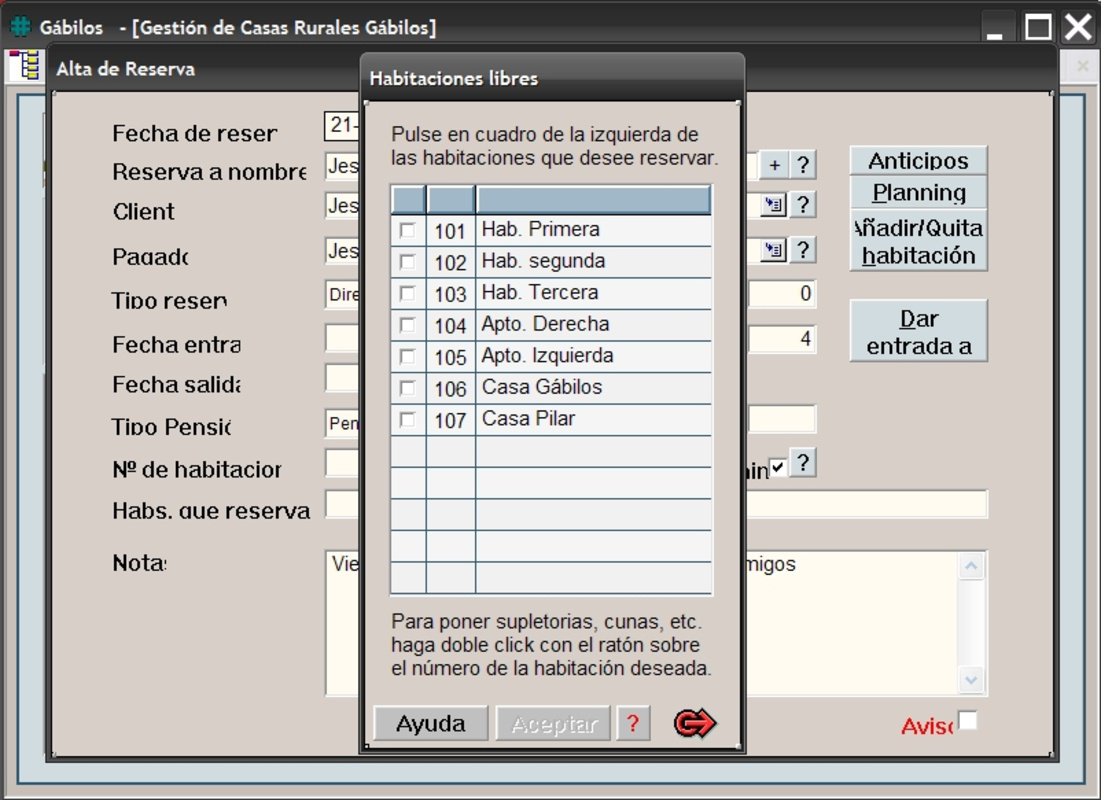
Task: Click the Dar entrada a button
Action: 918,332
